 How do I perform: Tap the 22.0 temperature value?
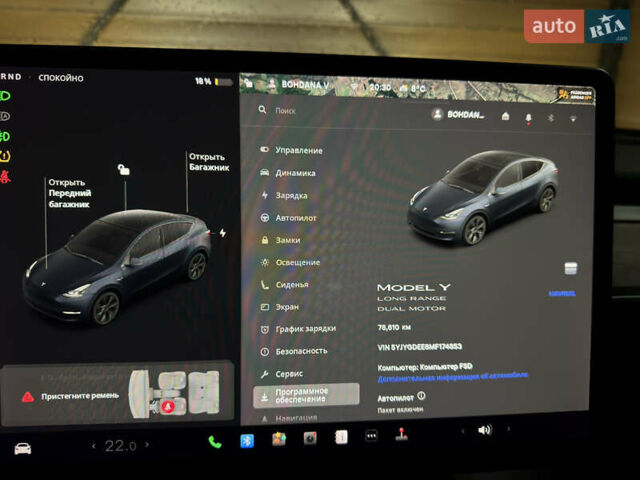(120, 446)
